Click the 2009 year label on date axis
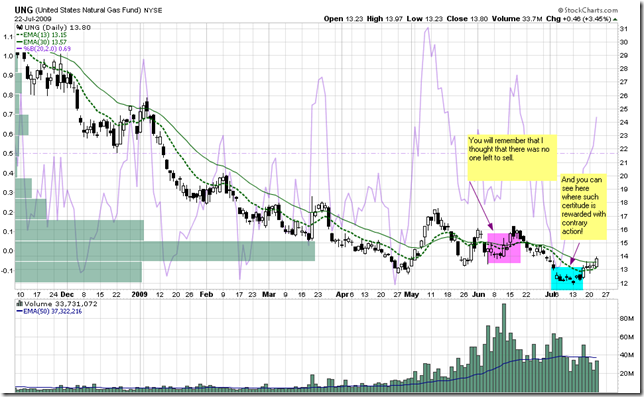 point(140,294)
